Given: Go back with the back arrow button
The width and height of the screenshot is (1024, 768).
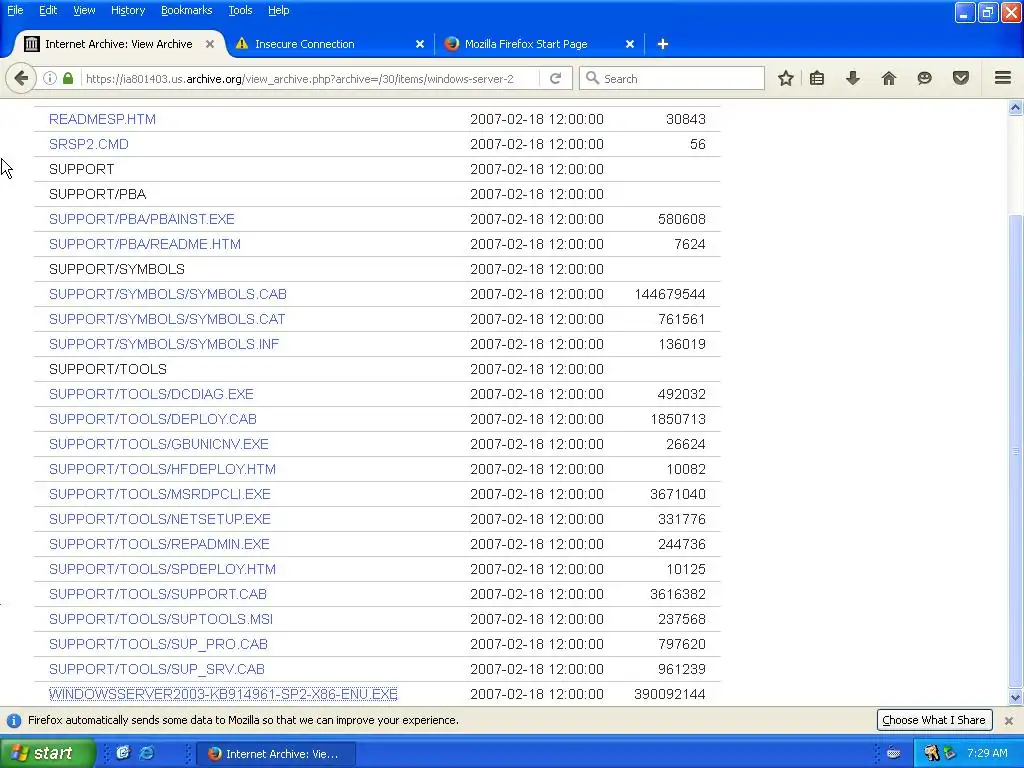Looking at the screenshot, I should click(x=21, y=78).
